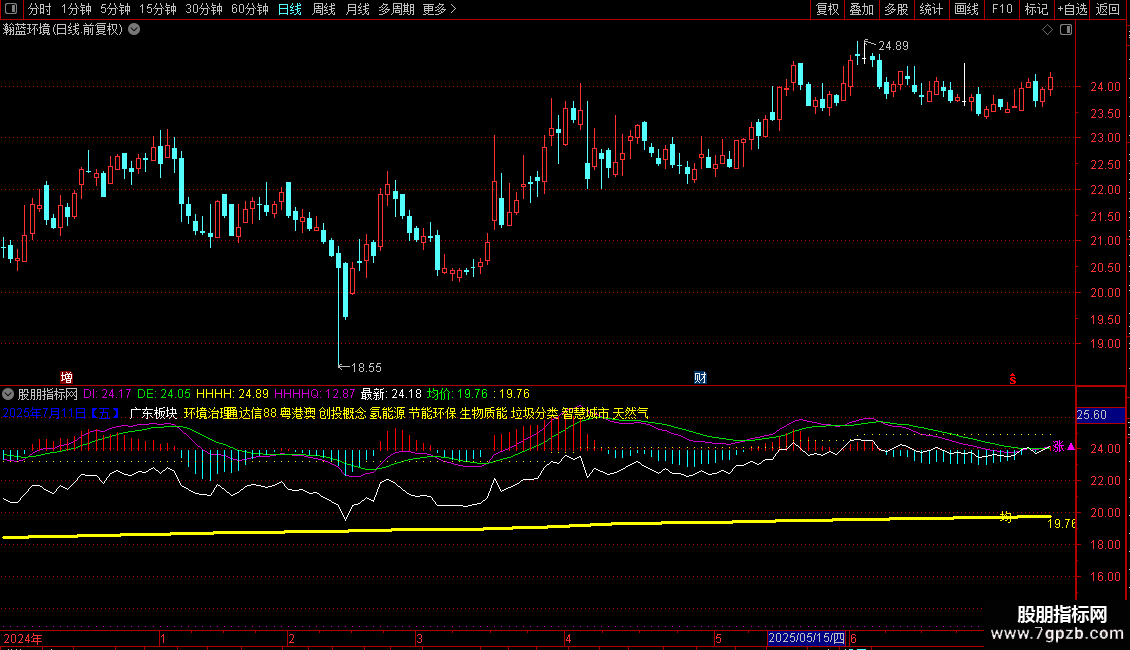Select the 月线 monthly chart tab
Viewport: 1130px width, 650px height.
click(357, 9)
